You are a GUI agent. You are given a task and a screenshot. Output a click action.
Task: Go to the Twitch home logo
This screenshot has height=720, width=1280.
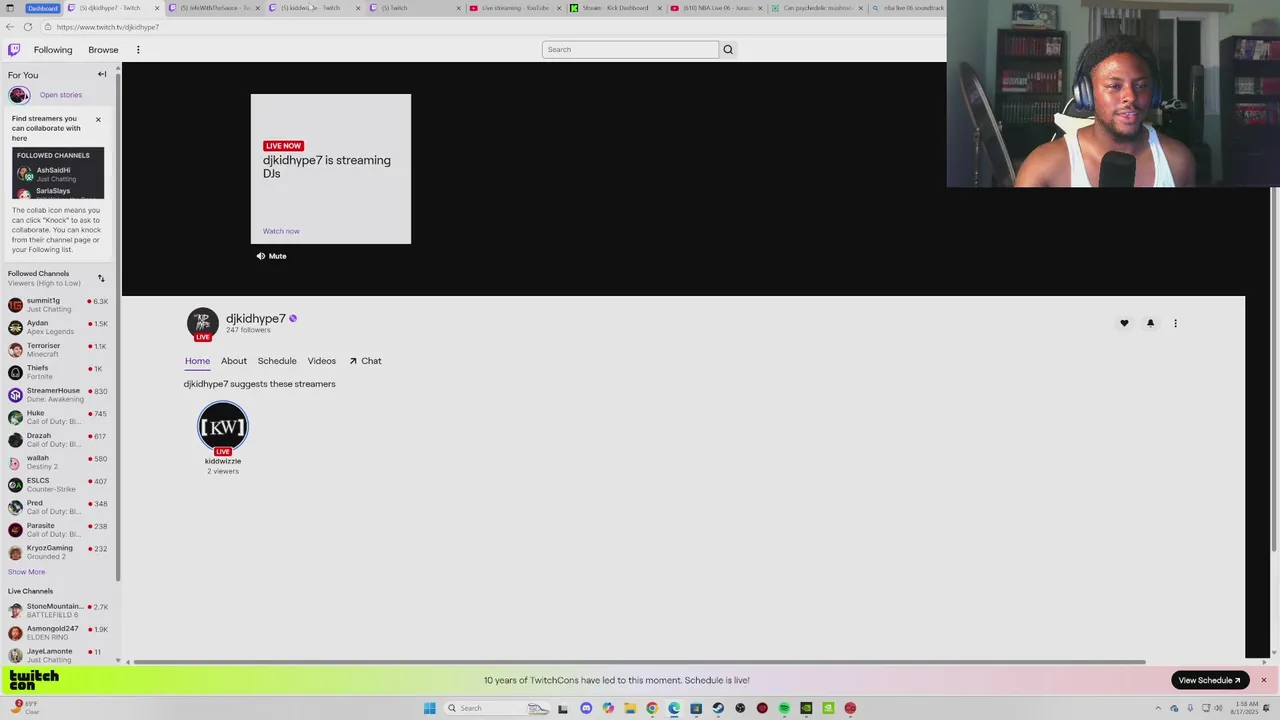click(14, 49)
